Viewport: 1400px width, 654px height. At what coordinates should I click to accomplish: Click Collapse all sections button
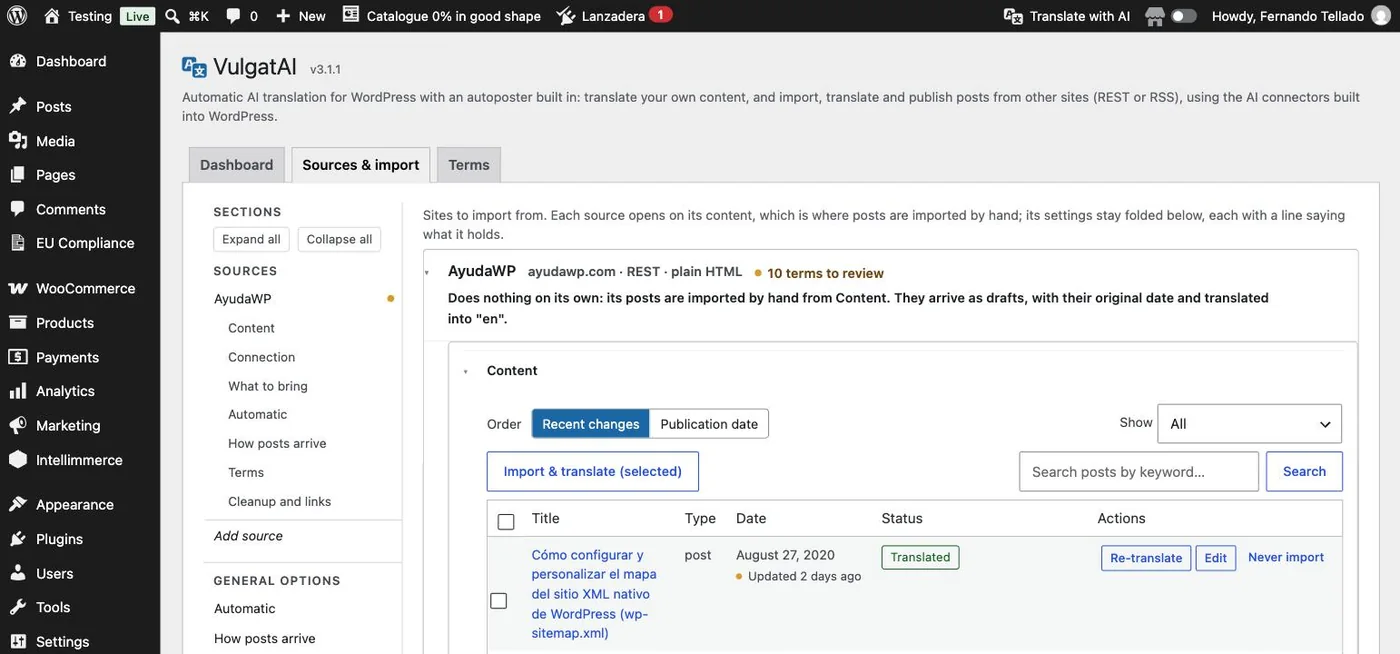point(339,239)
